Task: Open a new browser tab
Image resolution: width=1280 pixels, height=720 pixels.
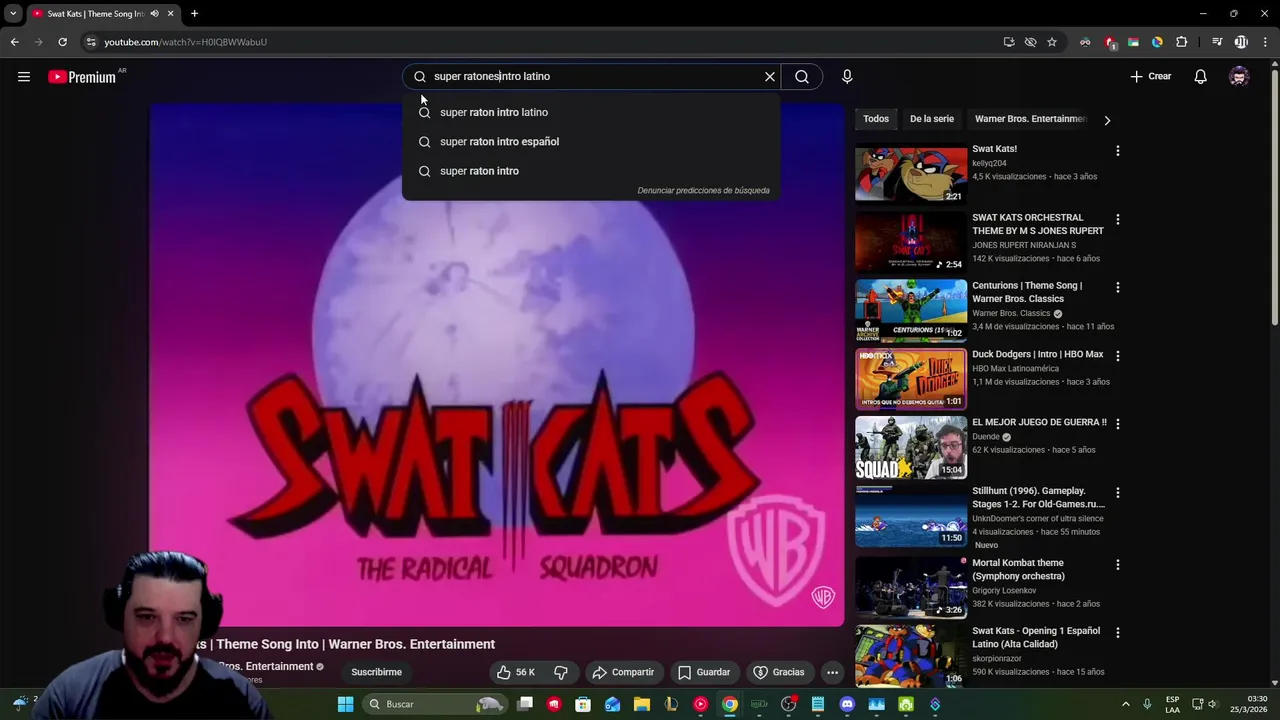Action: [x=194, y=14]
